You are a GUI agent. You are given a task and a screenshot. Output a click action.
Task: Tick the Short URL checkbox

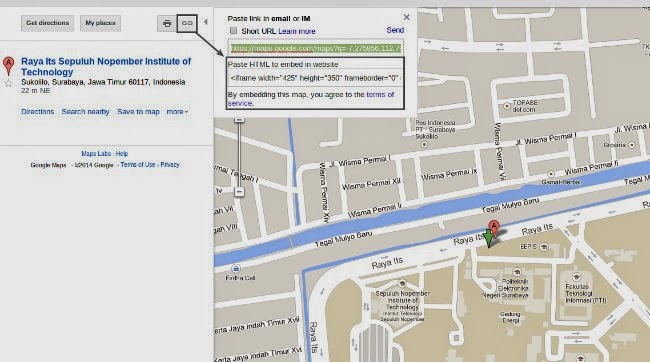point(233,31)
